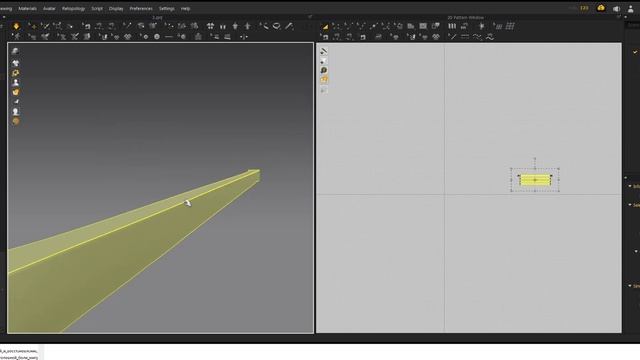Image resolution: width=640 pixels, height=360 pixels.
Task: Collapse the first section arrow in right property panel
Action: (630, 186)
